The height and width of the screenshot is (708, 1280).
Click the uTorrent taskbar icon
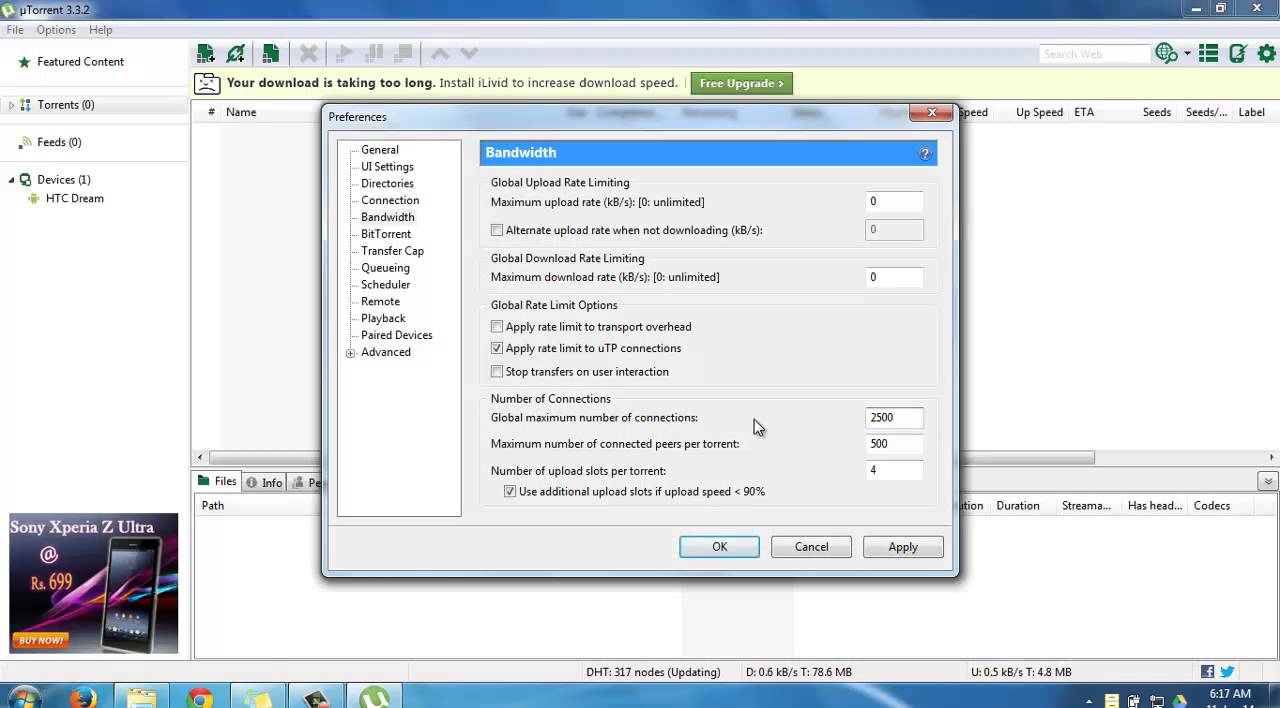pyautogui.click(x=375, y=698)
